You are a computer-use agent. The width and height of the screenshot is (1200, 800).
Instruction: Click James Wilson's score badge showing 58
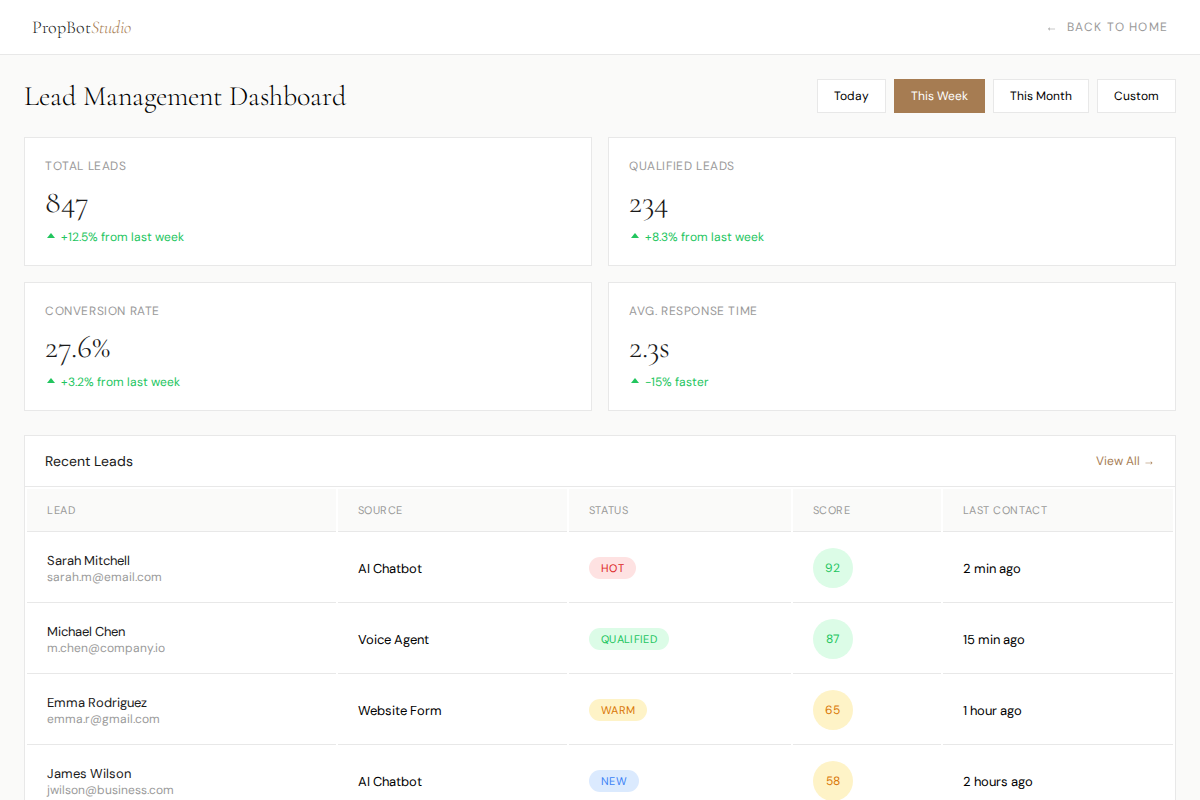click(x=833, y=781)
